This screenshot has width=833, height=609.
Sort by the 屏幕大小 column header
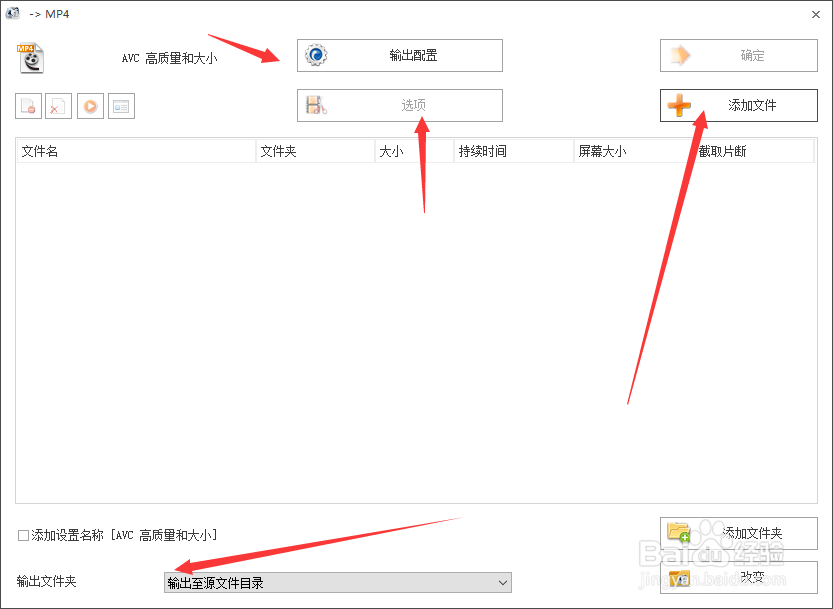coord(634,151)
